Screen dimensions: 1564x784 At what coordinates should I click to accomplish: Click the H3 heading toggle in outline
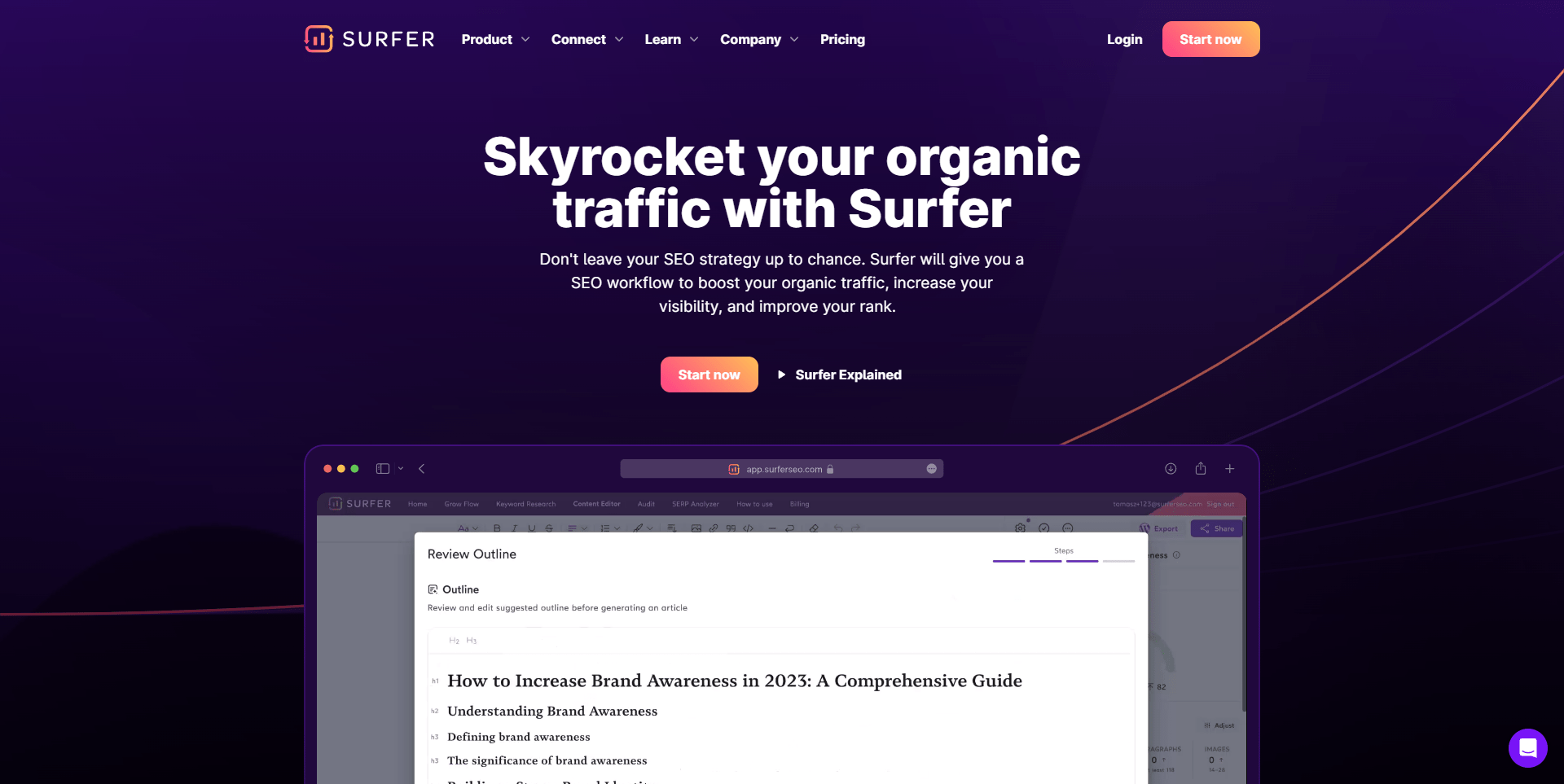tap(471, 641)
